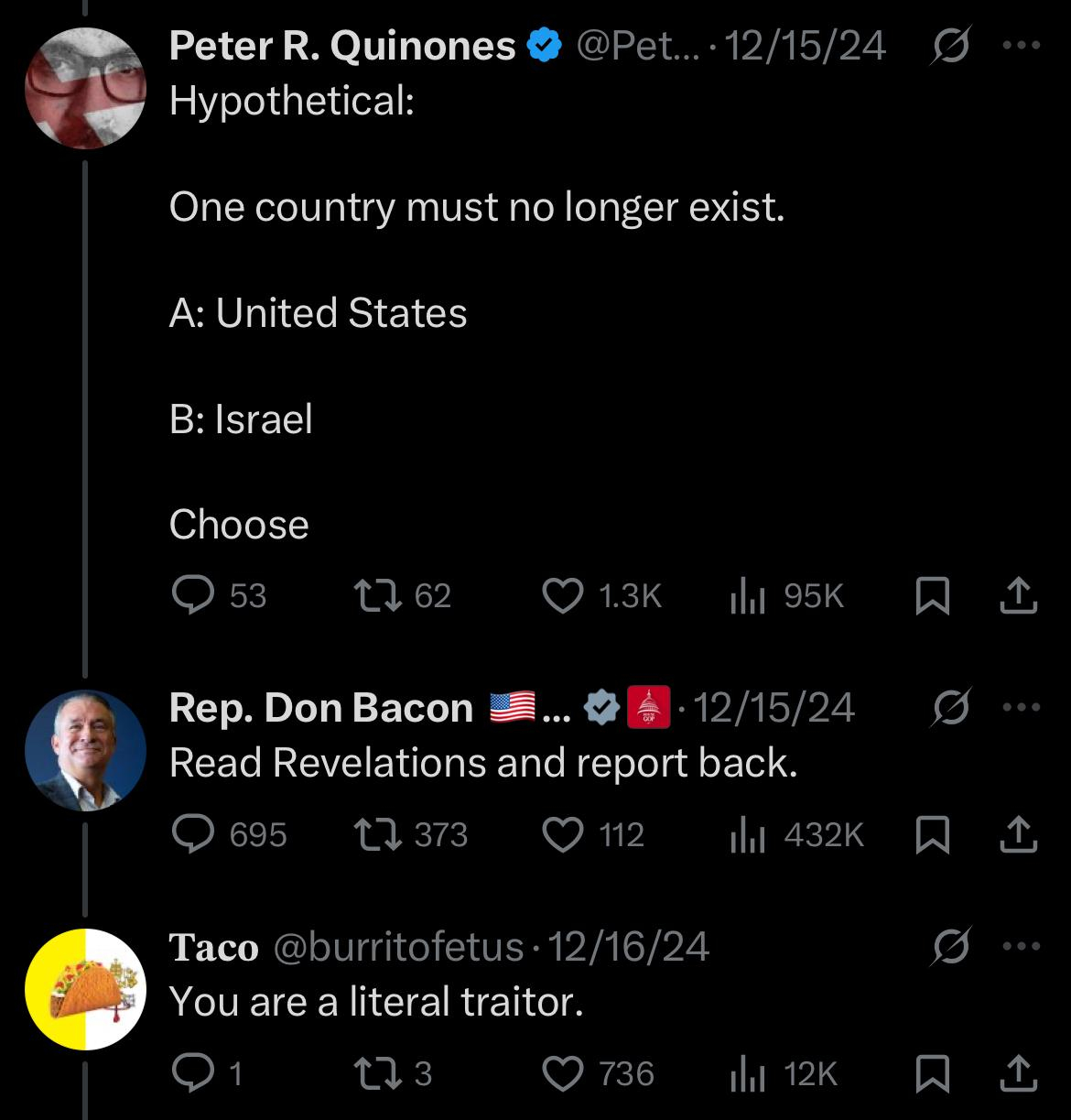Open Peter R. Quinones profile name

[x=341, y=46]
